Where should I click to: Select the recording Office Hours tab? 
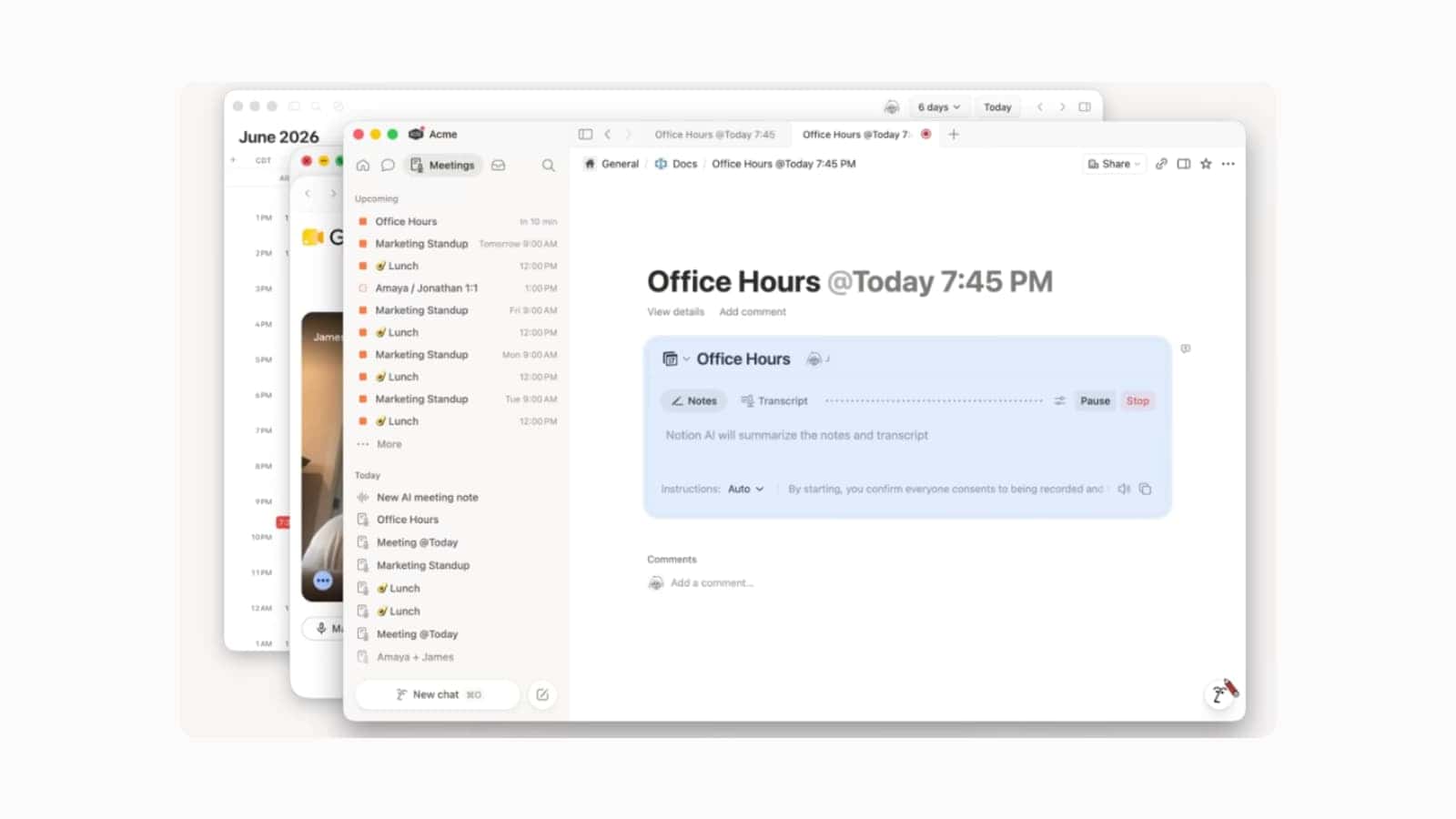click(x=864, y=134)
